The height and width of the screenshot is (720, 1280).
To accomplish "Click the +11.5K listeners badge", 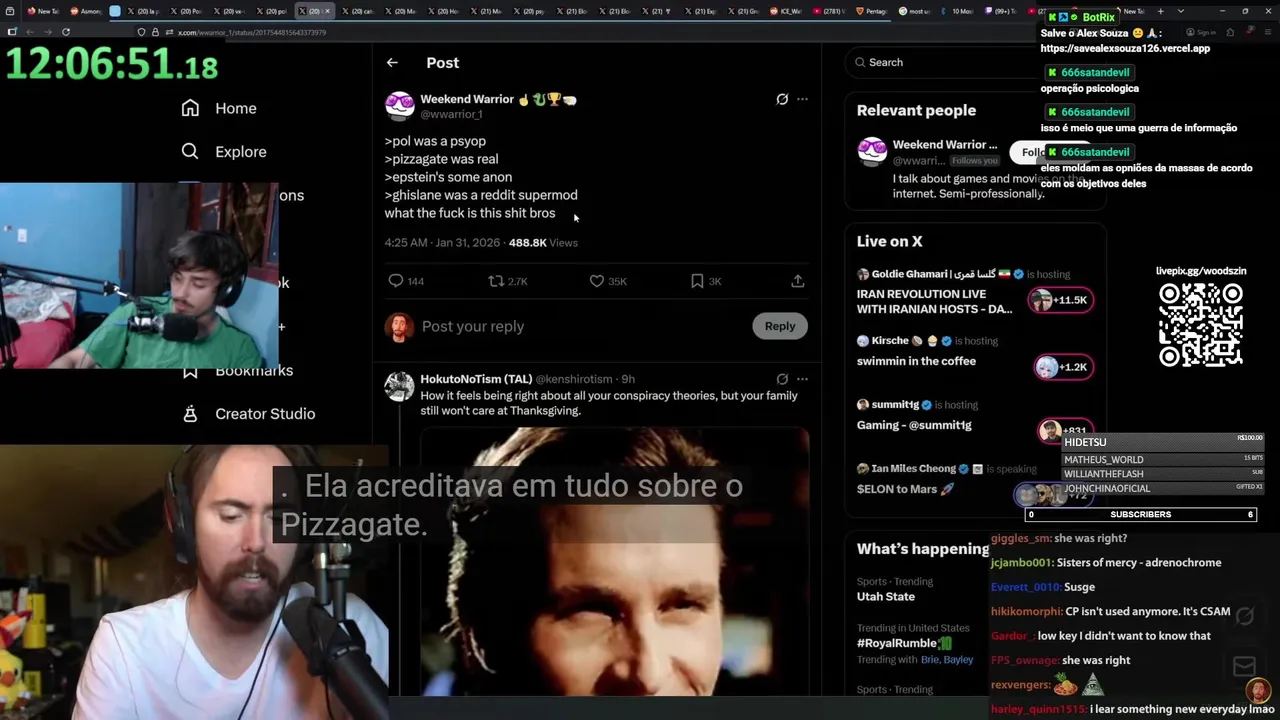I will point(1060,300).
